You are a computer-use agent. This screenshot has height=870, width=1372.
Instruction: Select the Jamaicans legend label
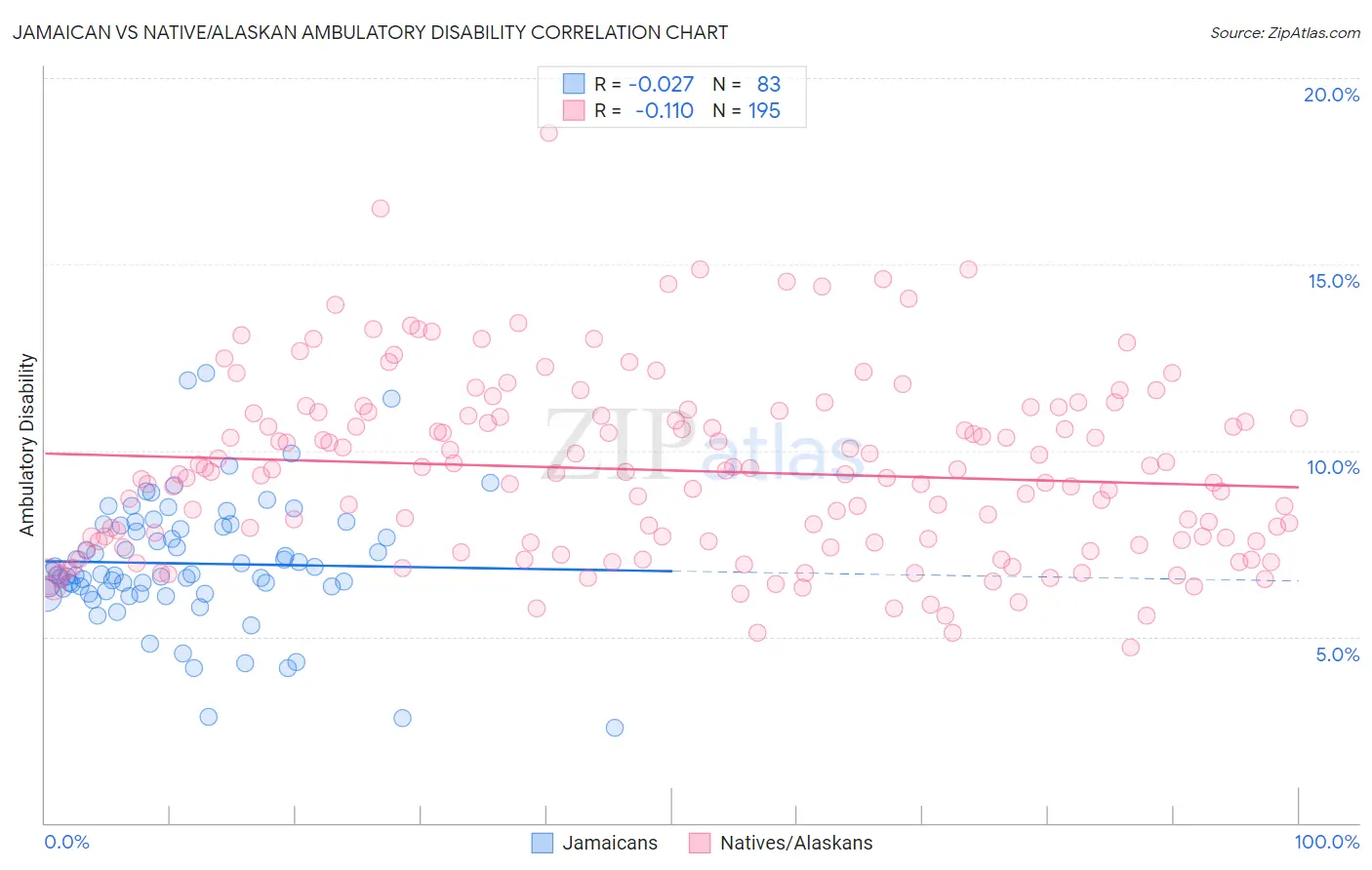(610, 843)
